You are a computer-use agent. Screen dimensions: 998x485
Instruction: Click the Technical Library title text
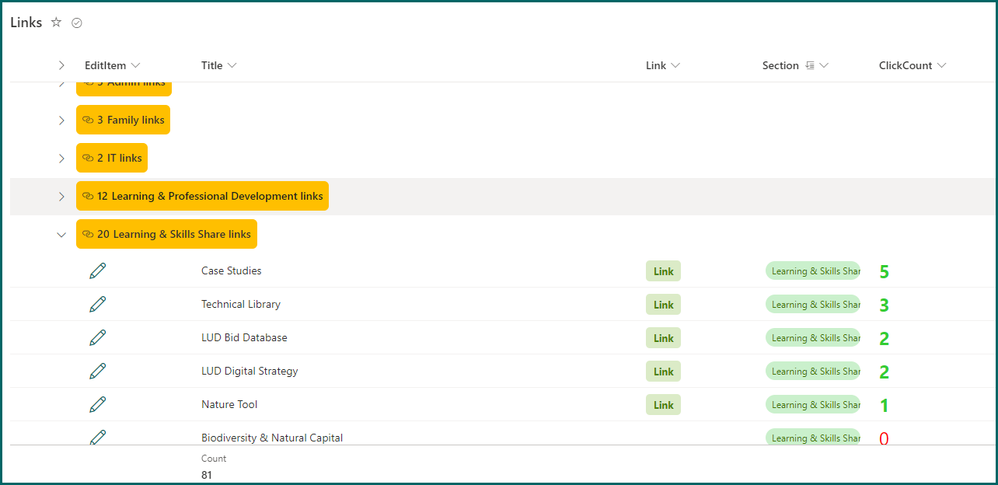pyautogui.click(x=241, y=304)
